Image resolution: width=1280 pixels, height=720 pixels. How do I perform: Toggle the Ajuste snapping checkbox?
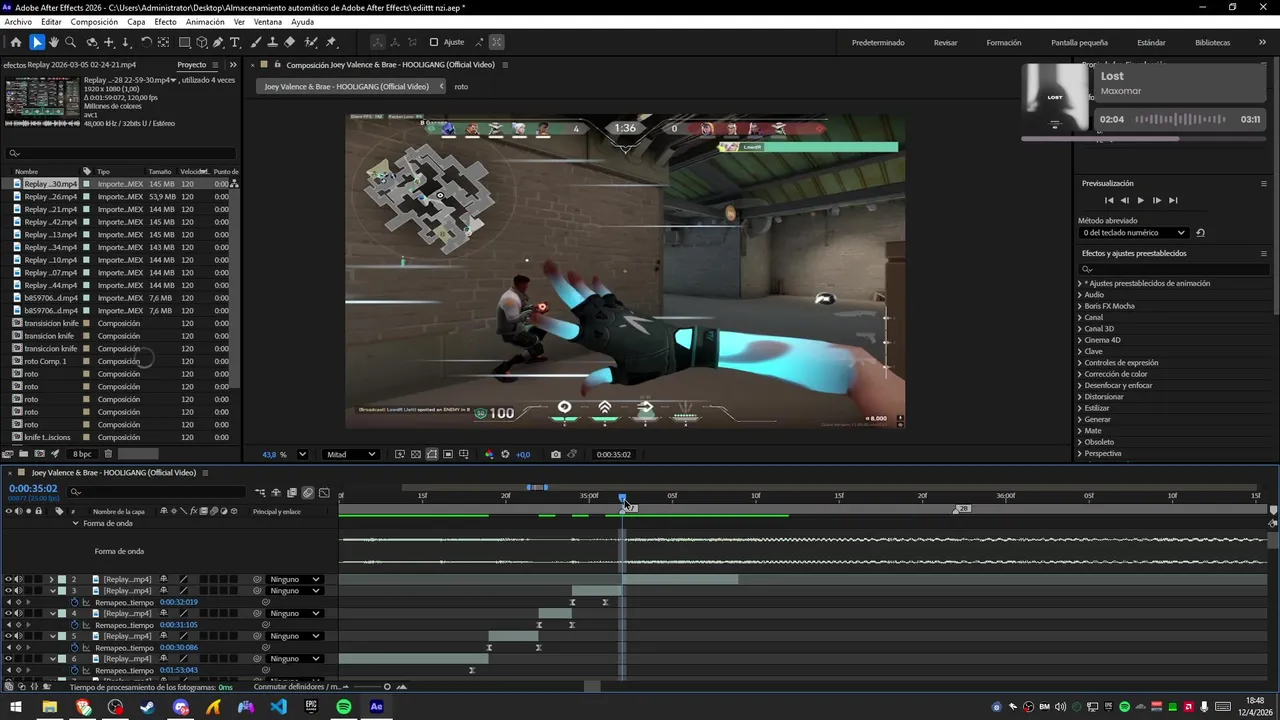(x=434, y=42)
